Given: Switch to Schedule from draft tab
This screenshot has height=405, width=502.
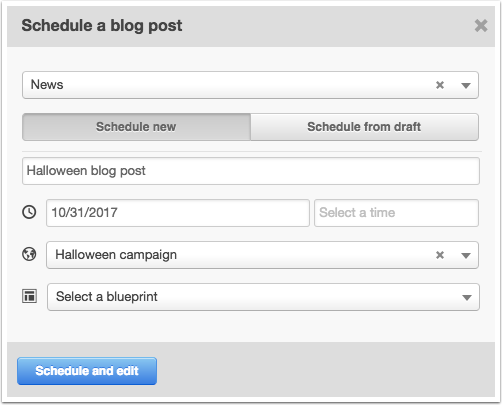Looking at the screenshot, I should (364, 127).
